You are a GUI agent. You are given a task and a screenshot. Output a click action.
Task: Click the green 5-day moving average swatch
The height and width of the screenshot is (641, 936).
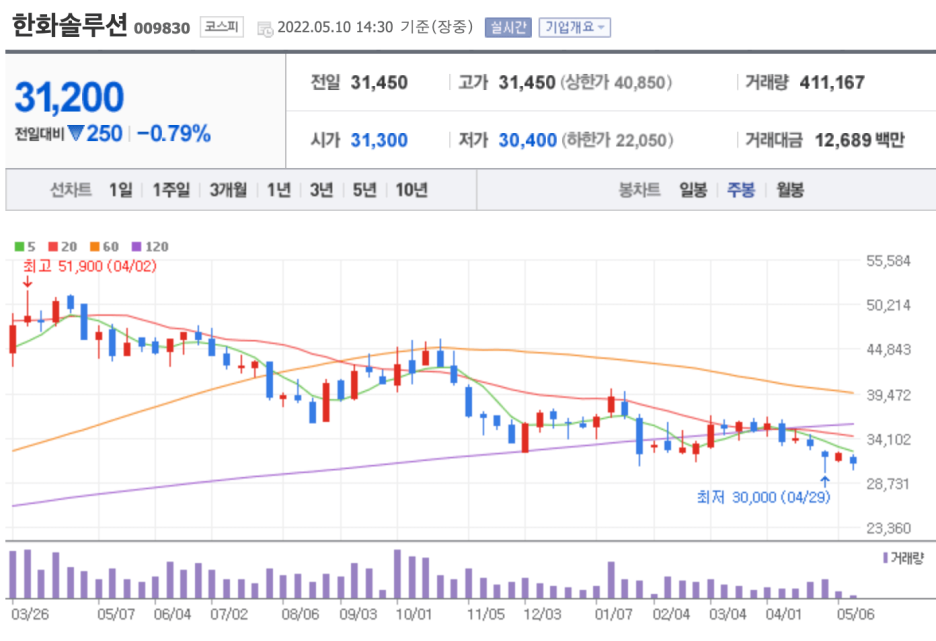pyautogui.click(x=19, y=246)
